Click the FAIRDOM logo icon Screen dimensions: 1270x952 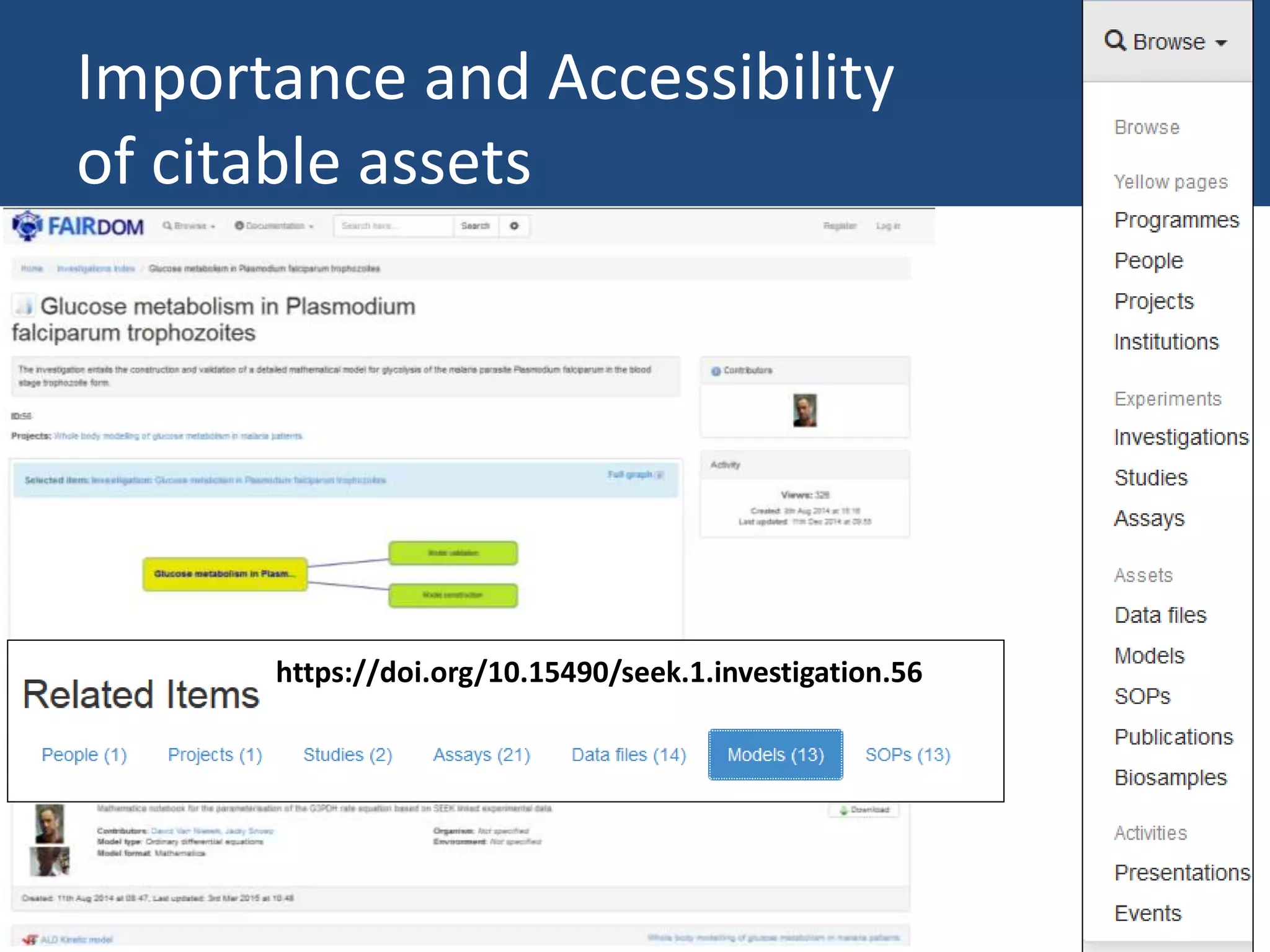28,226
